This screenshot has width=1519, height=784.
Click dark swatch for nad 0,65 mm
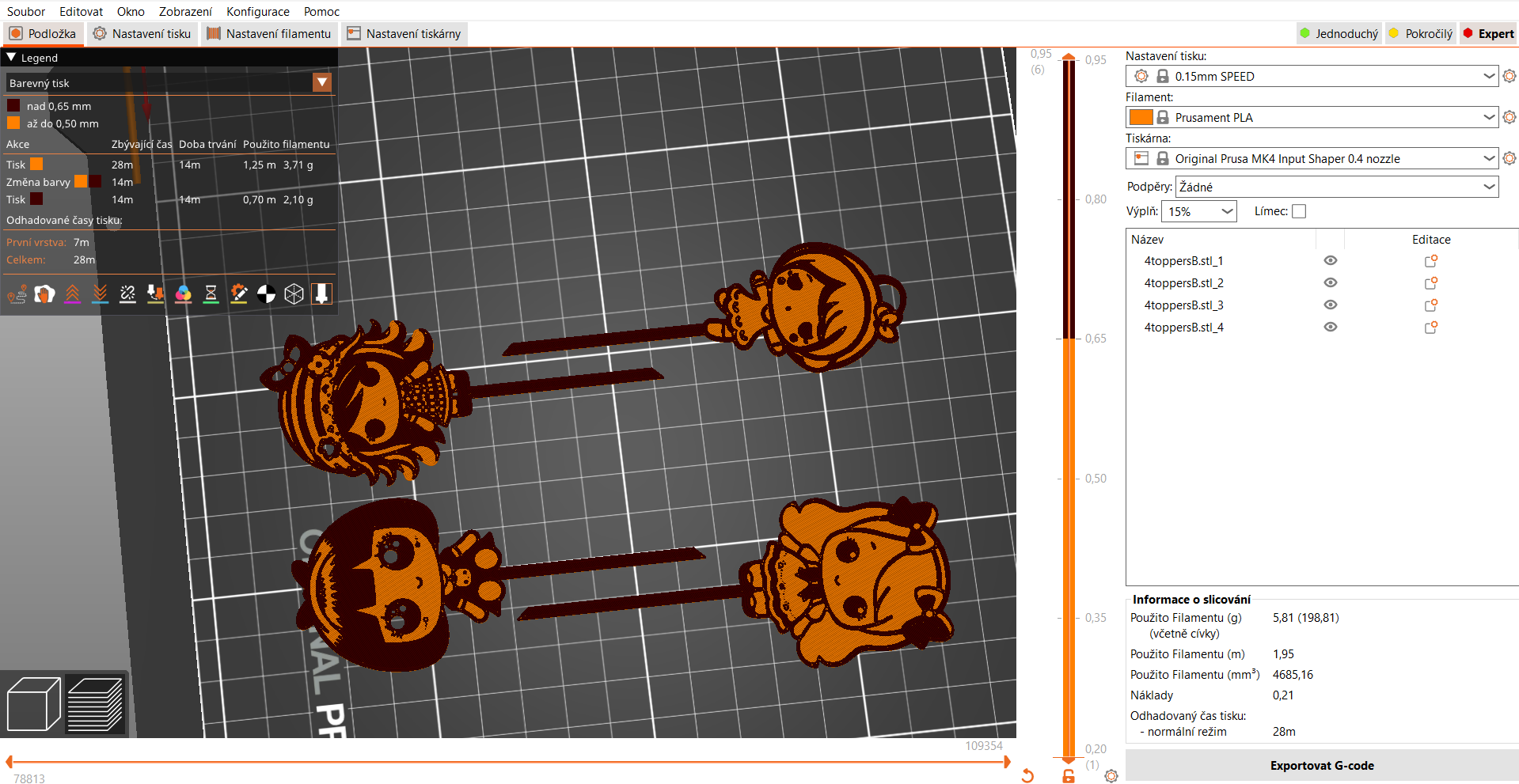tap(13, 105)
